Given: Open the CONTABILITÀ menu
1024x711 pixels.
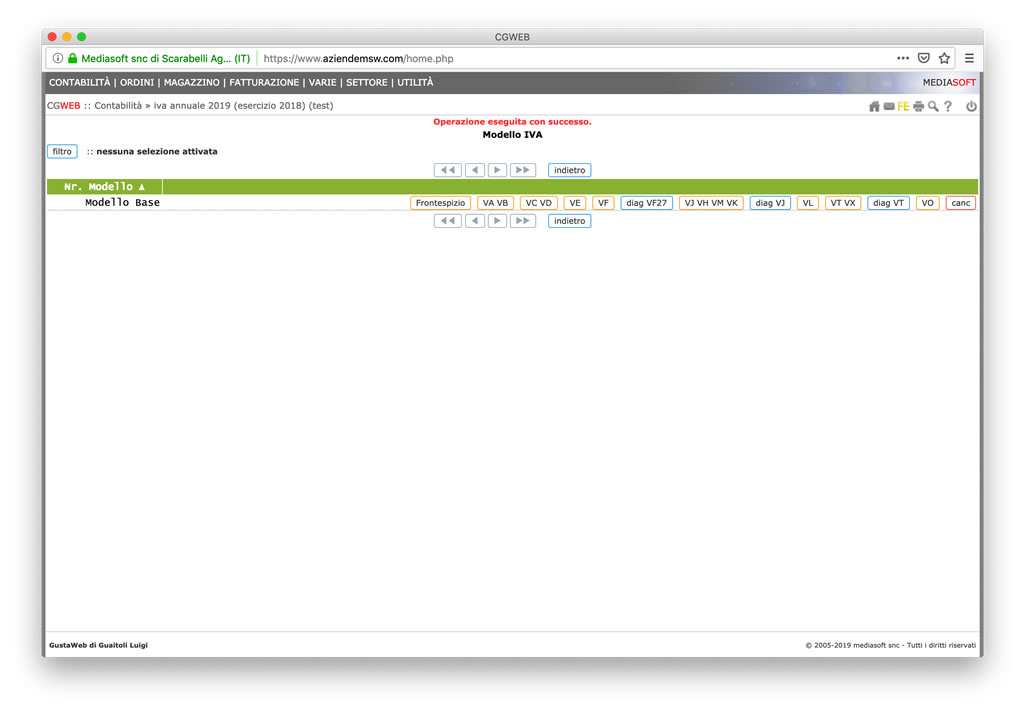Looking at the screenshot, I should 80,82.
